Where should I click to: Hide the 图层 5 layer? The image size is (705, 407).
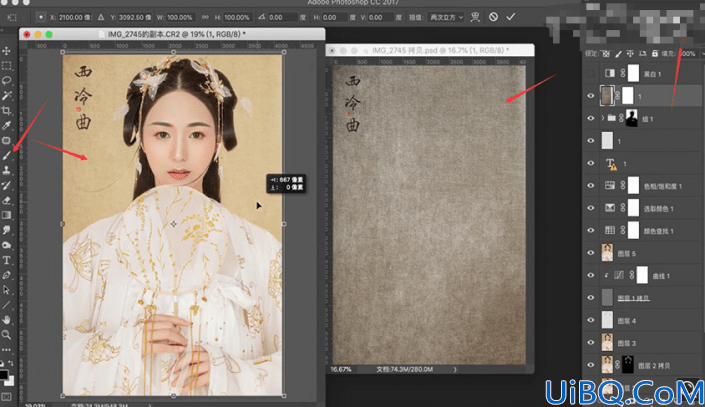click(x=591, y=253)
